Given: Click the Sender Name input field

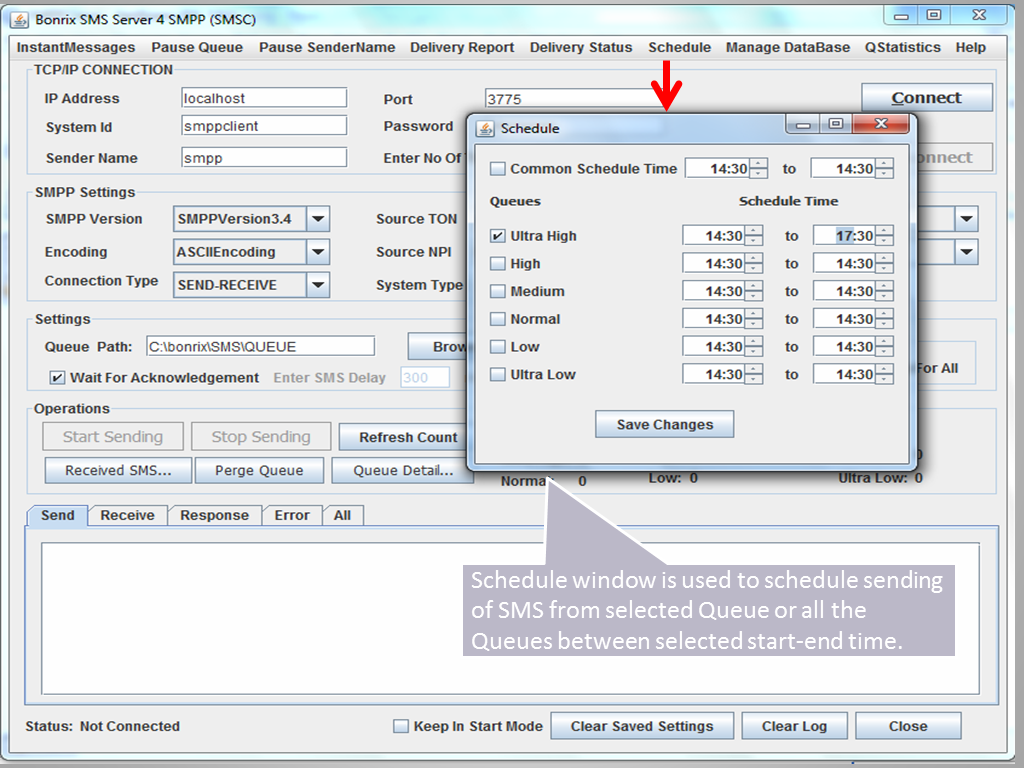Looking at the screenshot, I should [x=264, y=157].
